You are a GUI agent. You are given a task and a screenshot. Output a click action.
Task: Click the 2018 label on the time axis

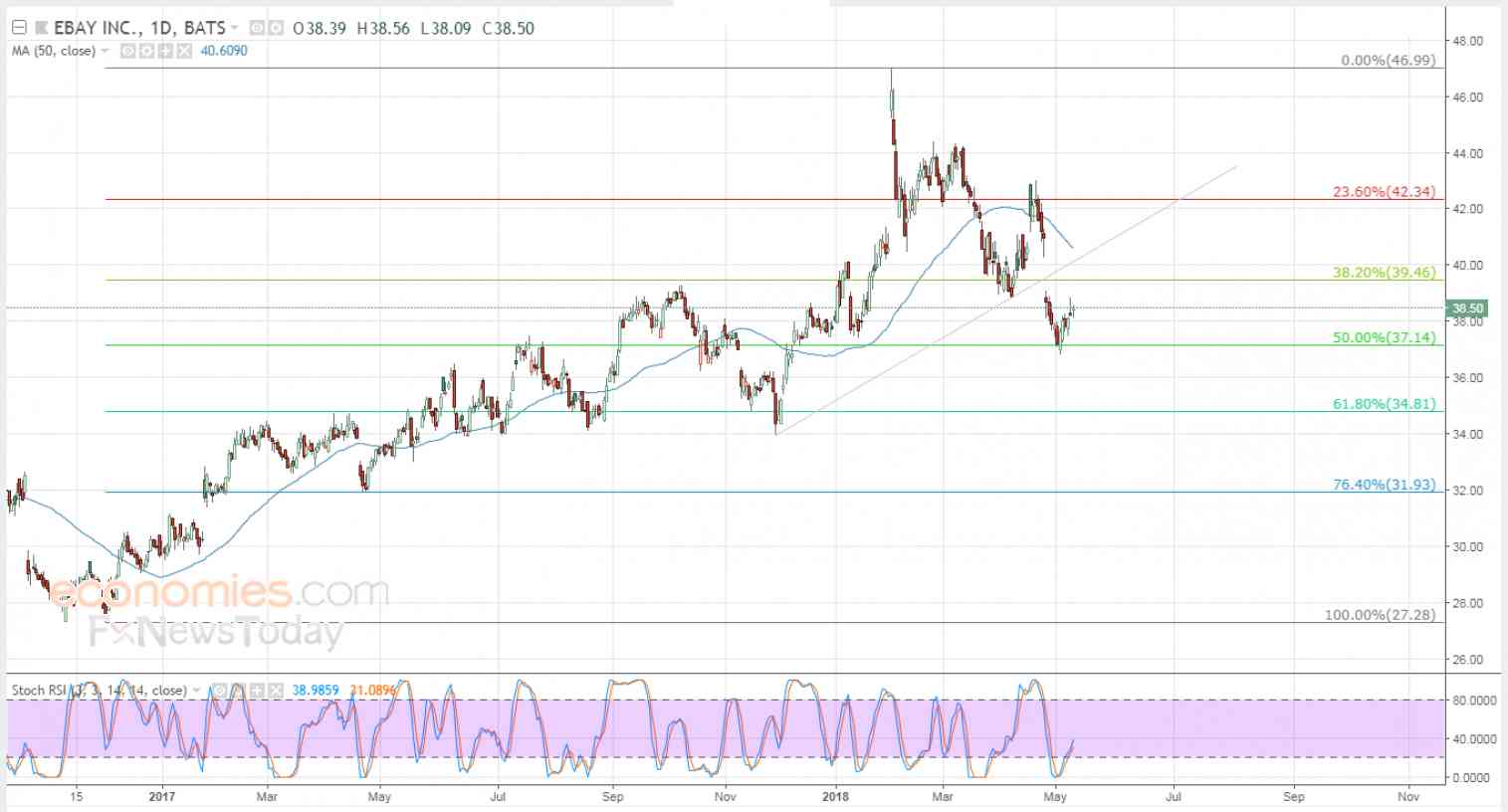tap(836, 796)
